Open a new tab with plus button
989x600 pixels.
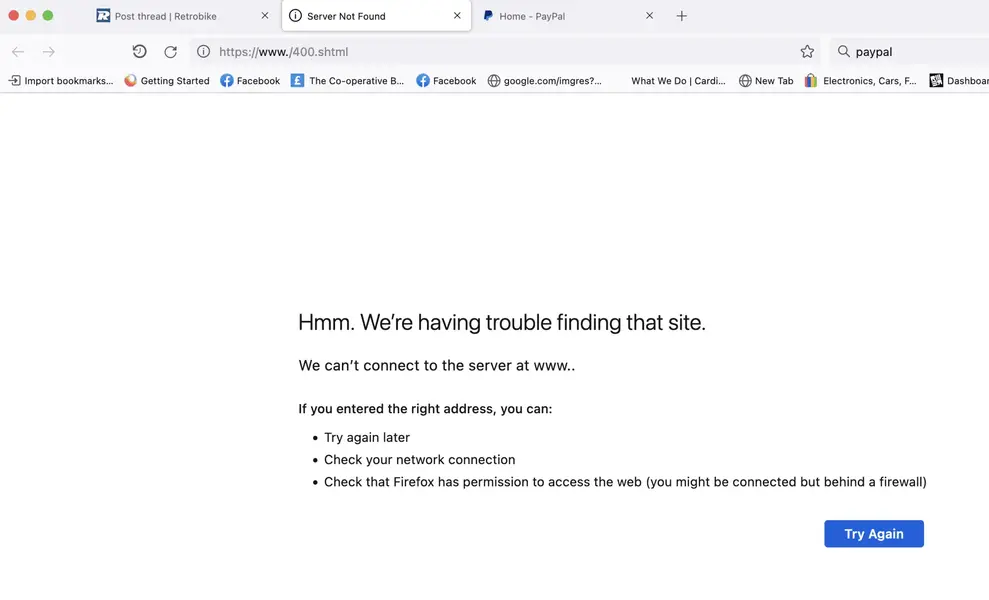(682, 16)
